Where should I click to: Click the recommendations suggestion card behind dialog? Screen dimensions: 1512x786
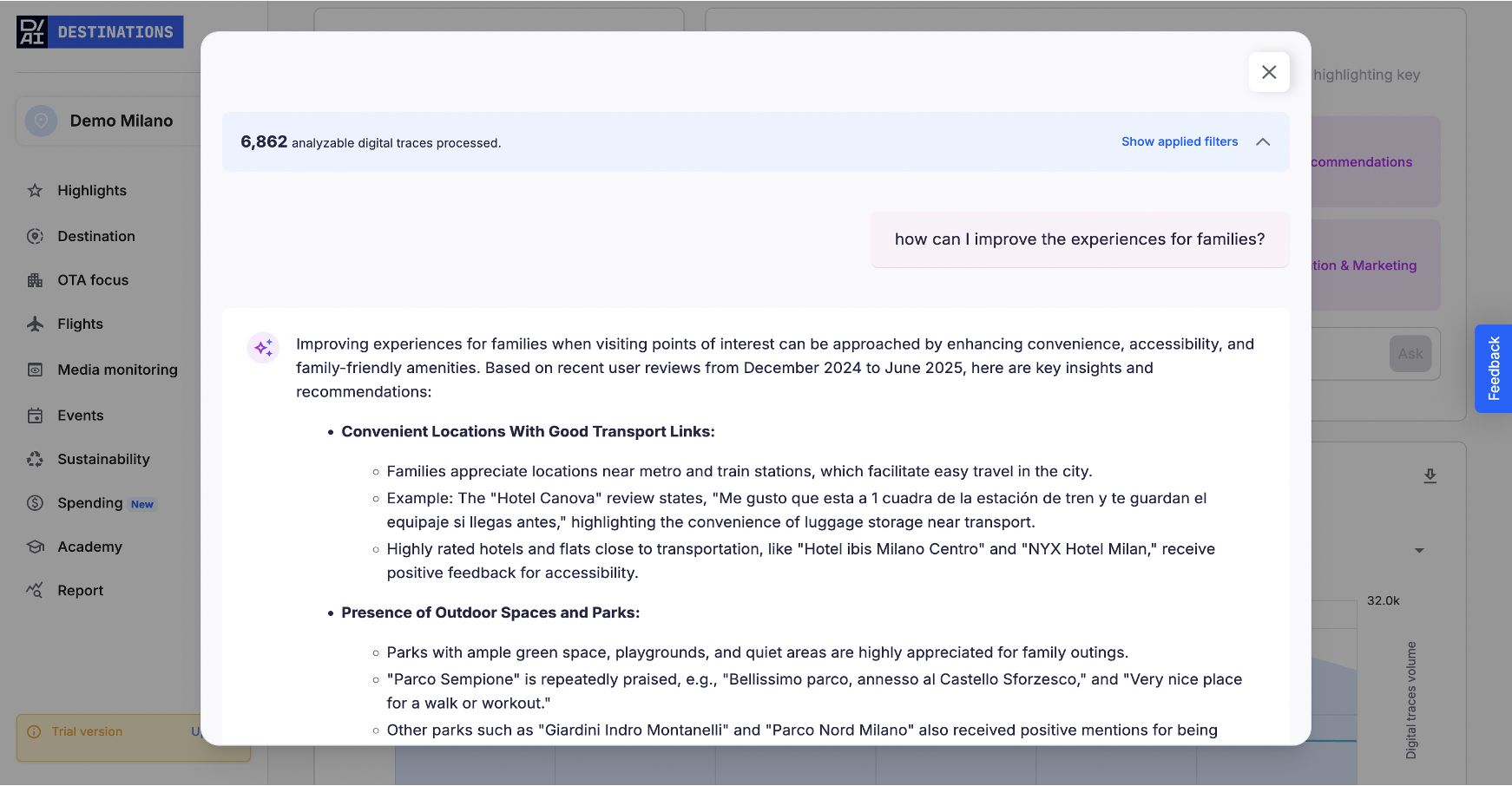[x=1376, y=162]
